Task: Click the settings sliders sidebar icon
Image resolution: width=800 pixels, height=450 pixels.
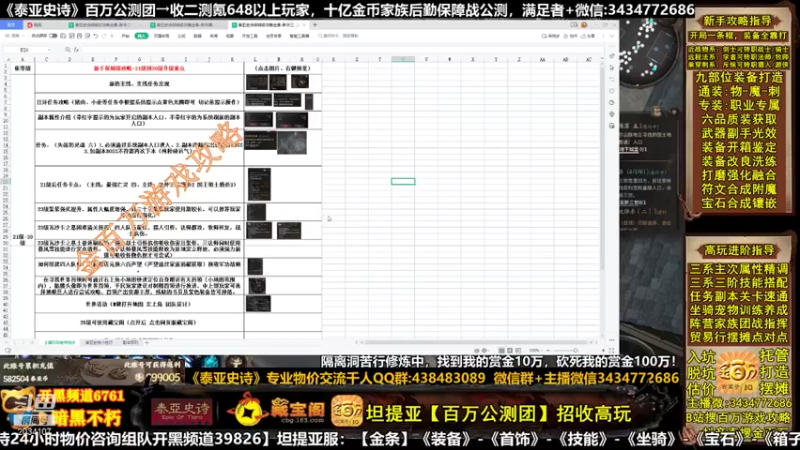Action: coord(612,79)
